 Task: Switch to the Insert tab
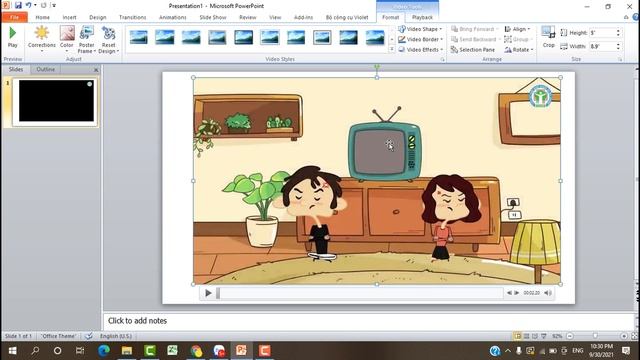(x=69, y=17)
